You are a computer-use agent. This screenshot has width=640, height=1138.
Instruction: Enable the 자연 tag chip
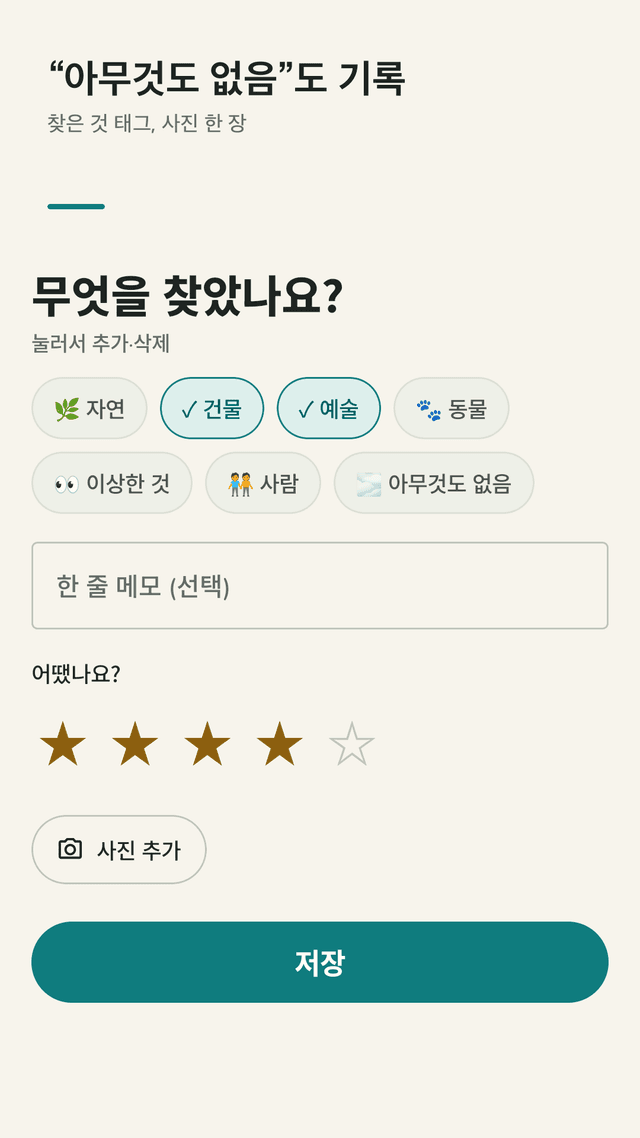(89, 408)
